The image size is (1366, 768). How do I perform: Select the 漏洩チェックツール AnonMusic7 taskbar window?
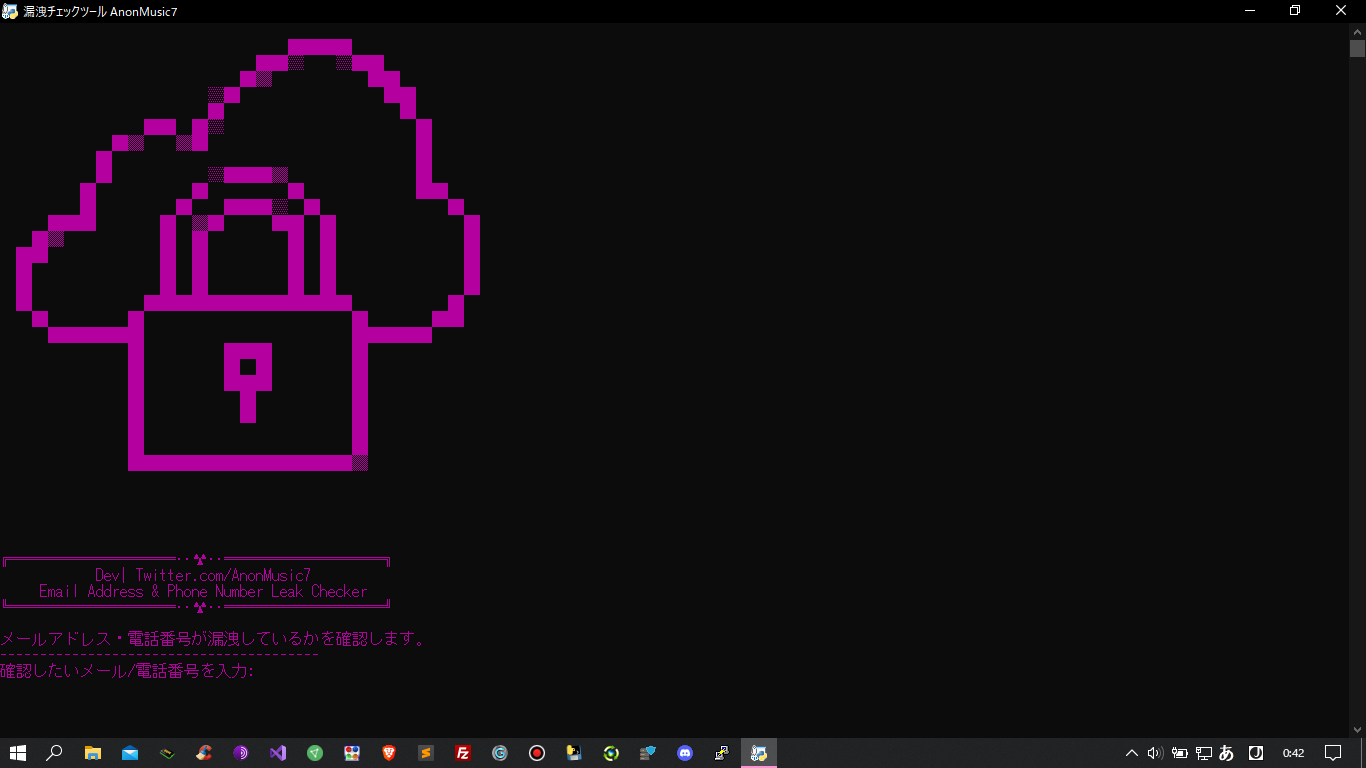tap(758, 753)
